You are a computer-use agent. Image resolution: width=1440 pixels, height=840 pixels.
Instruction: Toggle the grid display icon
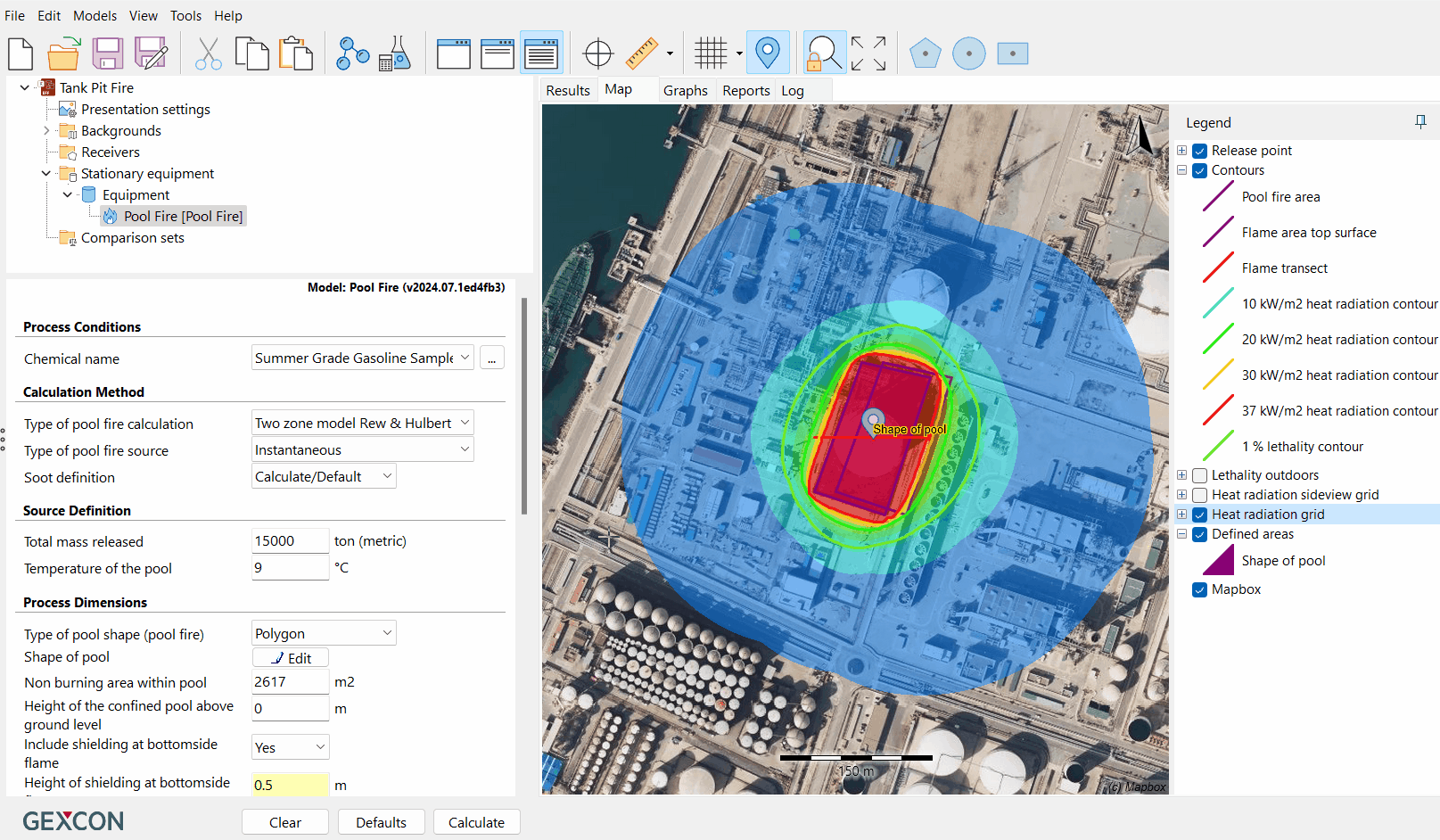coord(711,54)
